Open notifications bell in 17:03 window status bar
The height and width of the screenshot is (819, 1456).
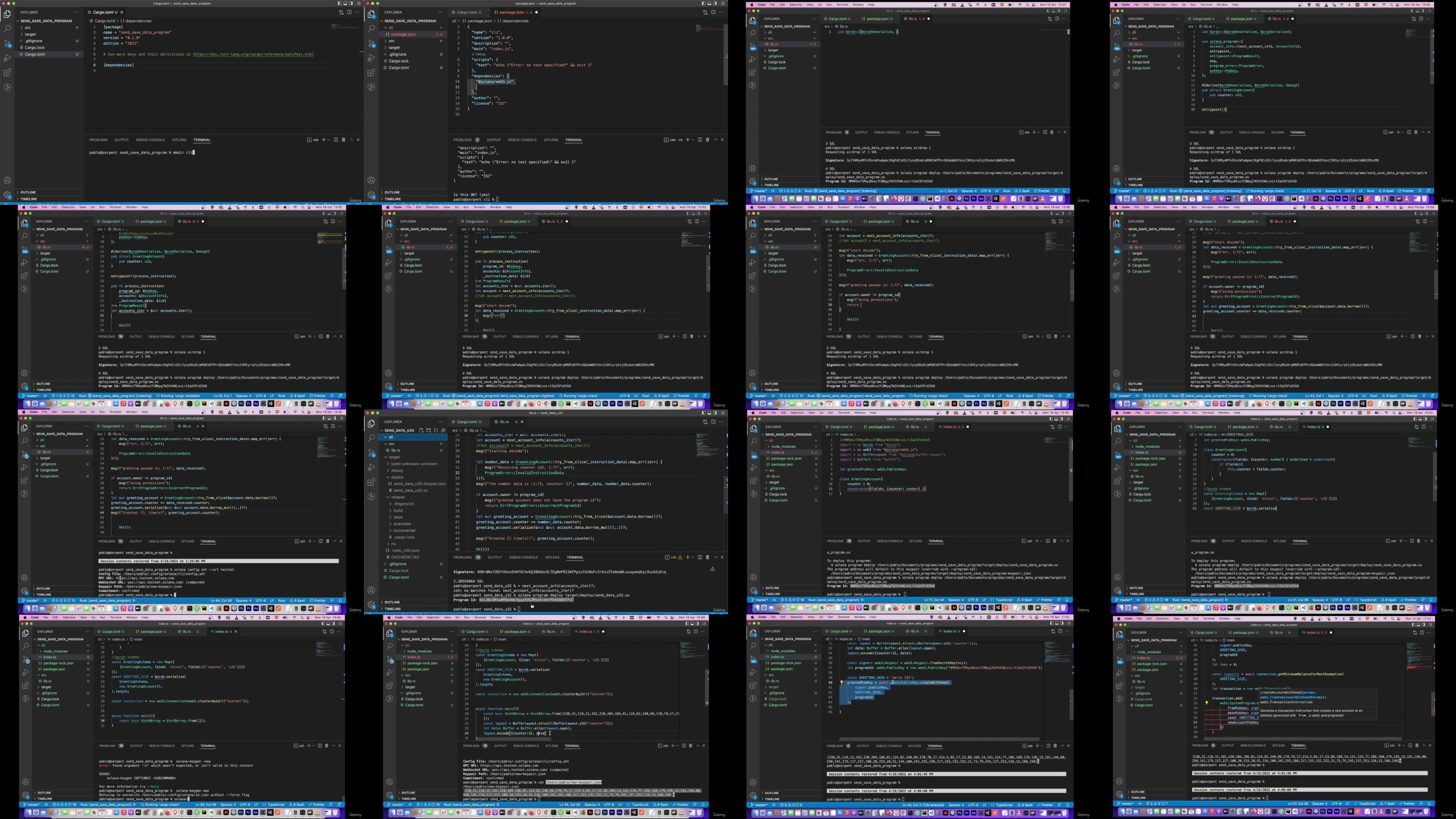click(1430, 804)
